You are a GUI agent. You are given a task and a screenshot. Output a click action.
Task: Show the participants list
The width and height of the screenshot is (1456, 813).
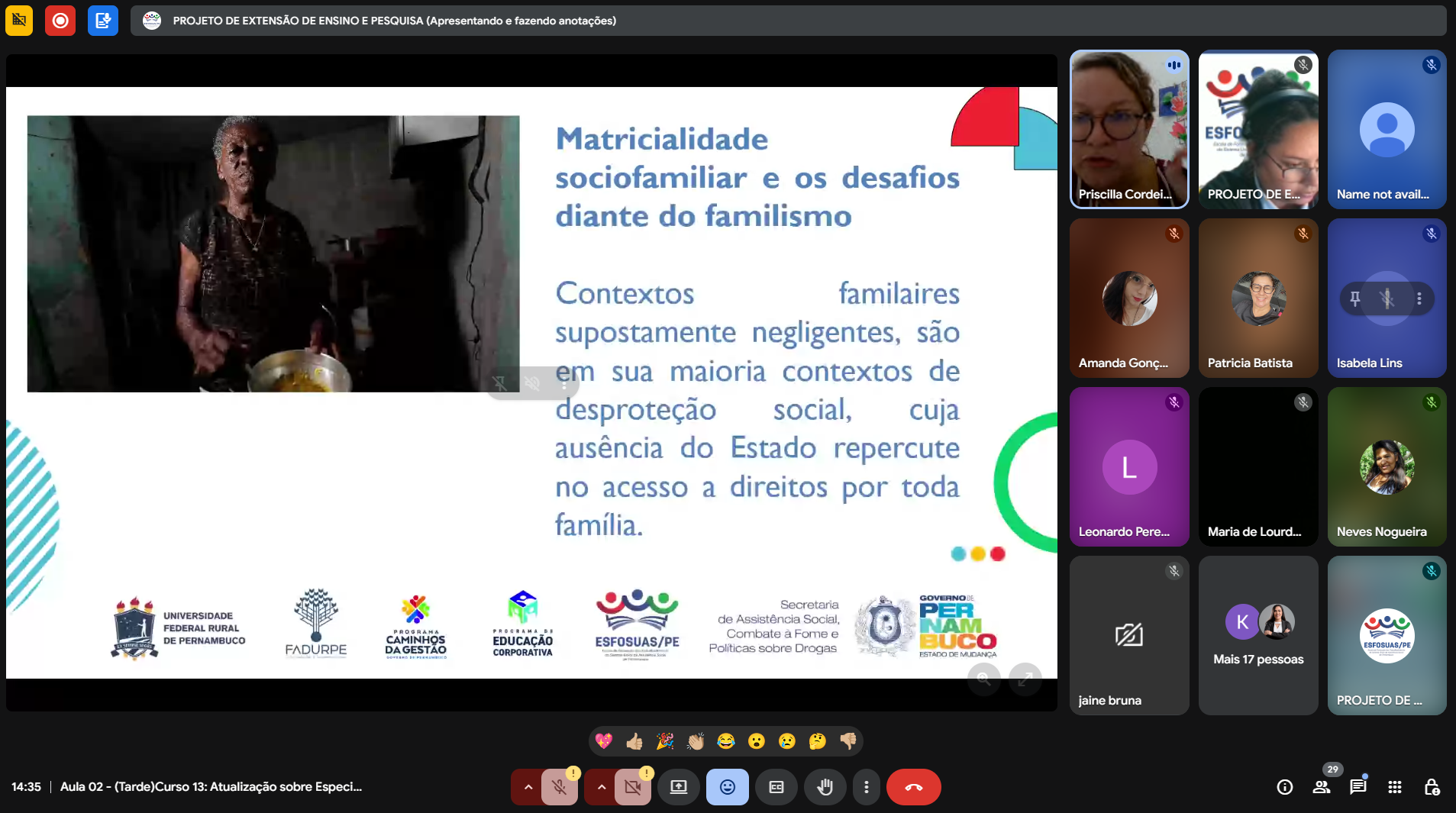pos(1321,787)
